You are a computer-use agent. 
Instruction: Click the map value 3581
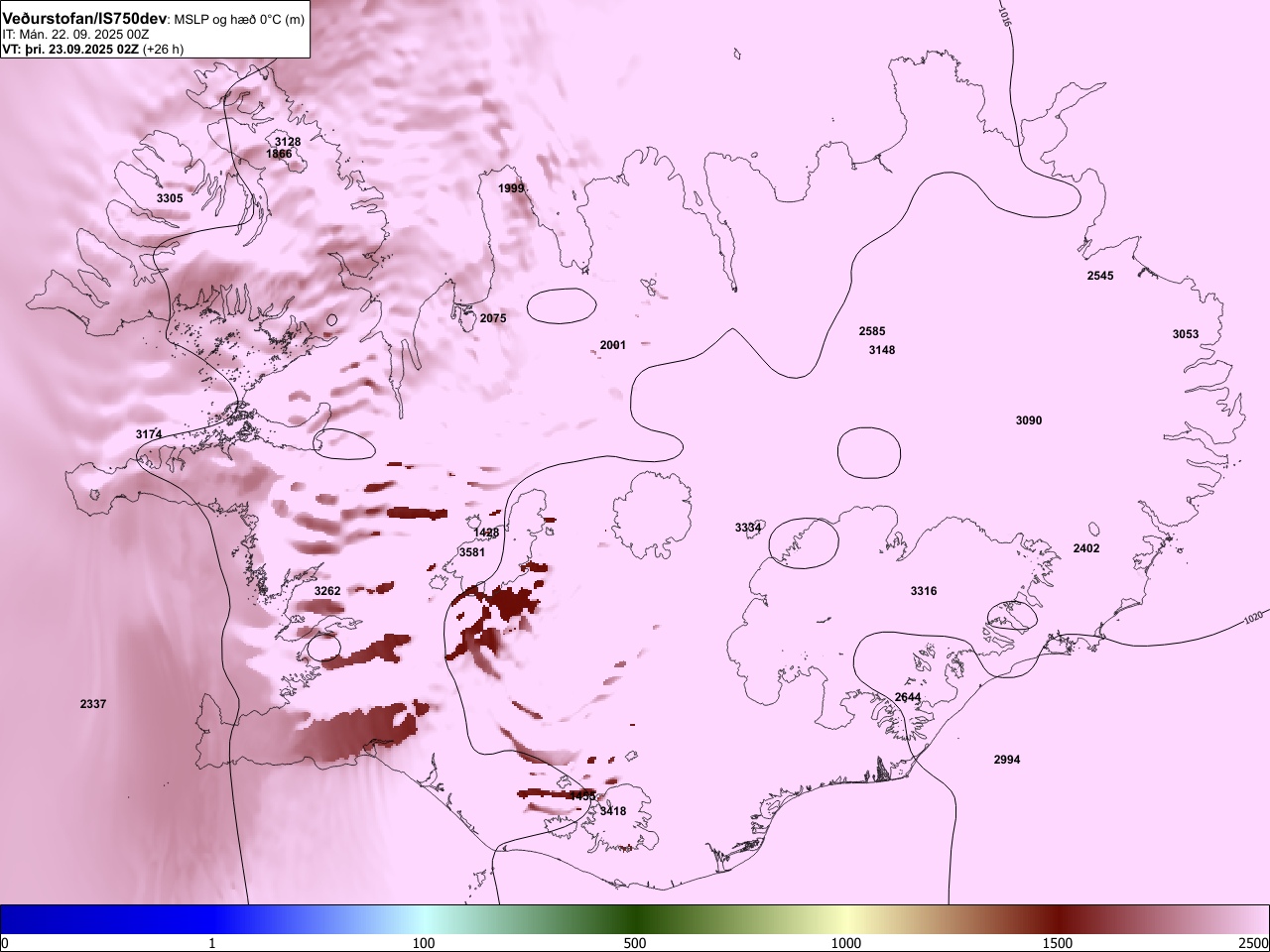[x=472, y=552]
